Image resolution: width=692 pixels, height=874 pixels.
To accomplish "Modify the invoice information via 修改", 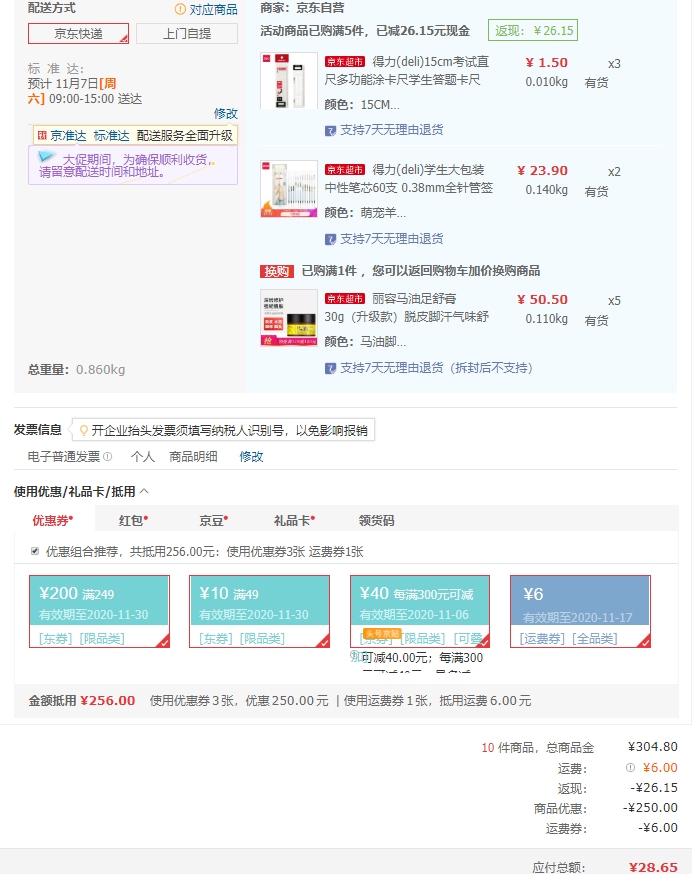I will (x=251, y=457).
